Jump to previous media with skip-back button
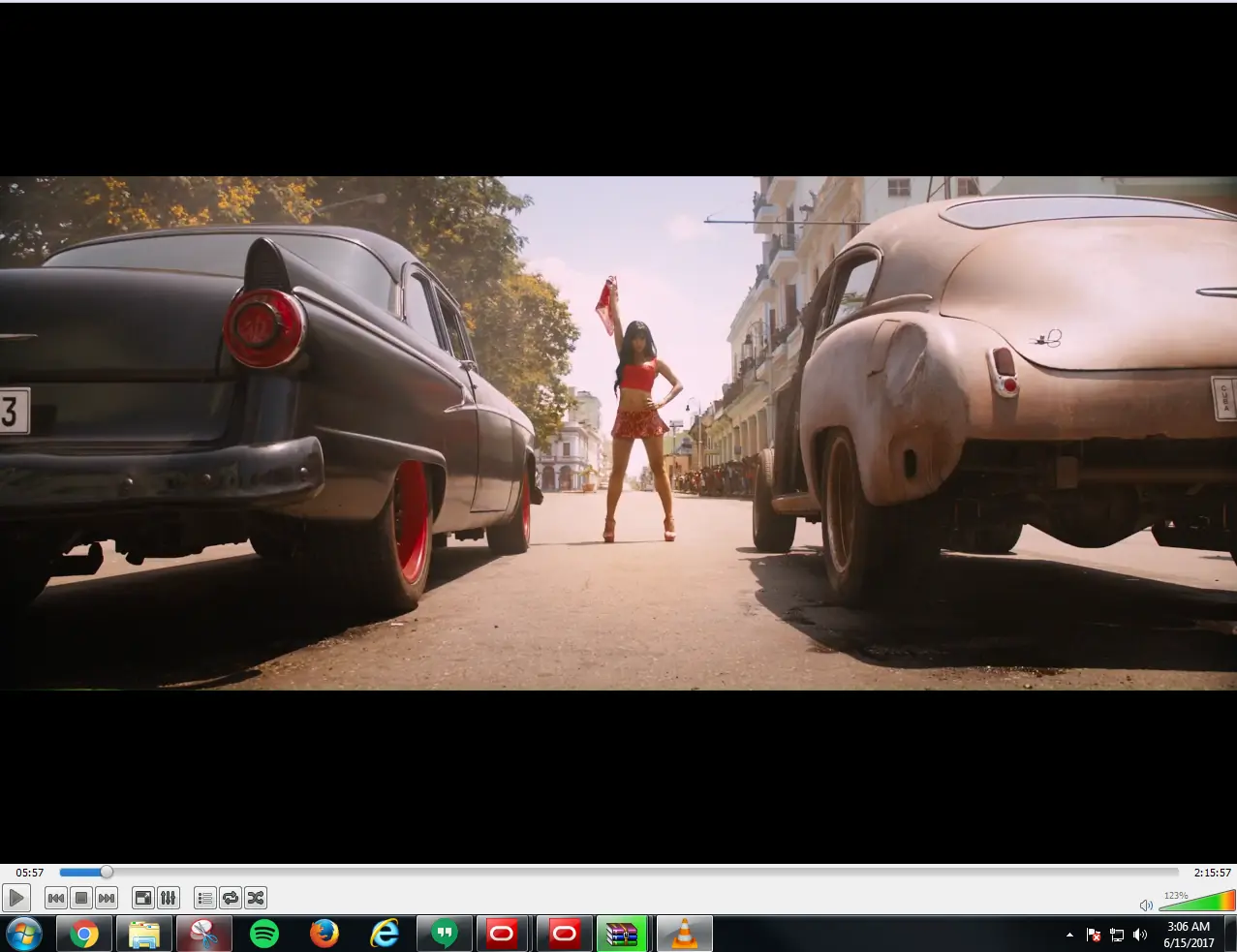Screen dimensions: 1237x952 point(56,898)
